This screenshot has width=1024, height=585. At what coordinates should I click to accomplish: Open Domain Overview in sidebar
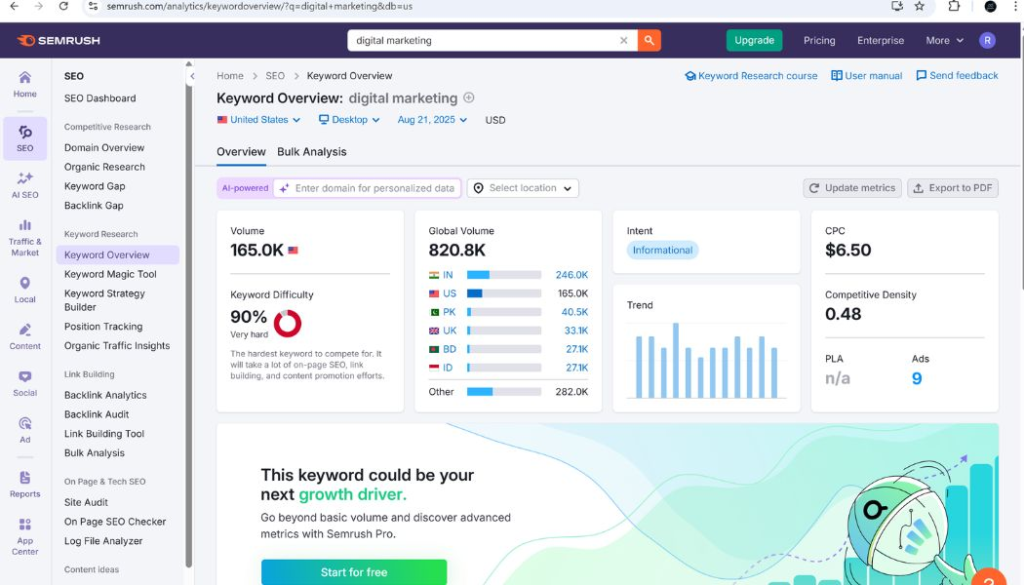pos(104,148)
